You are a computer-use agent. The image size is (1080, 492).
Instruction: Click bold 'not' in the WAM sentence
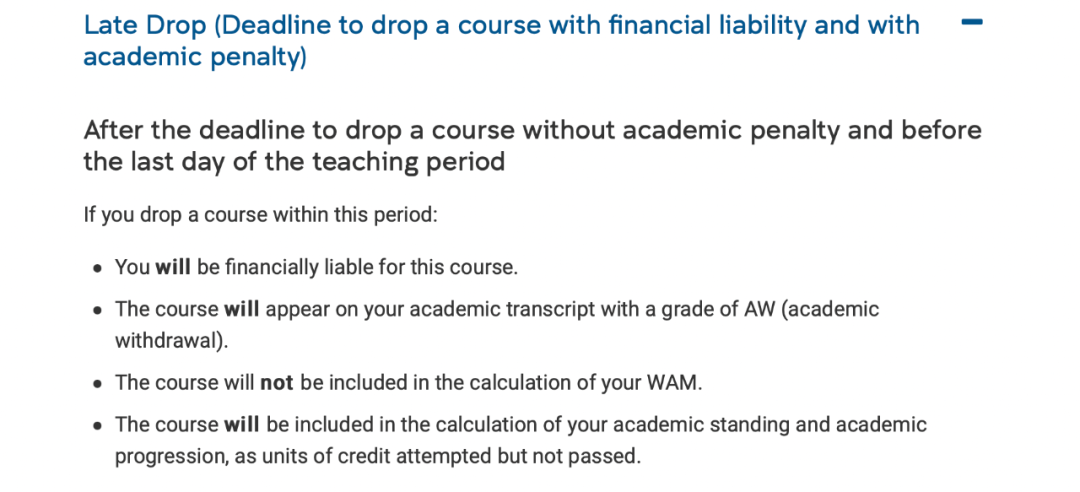pyautogui.click(x=276, y=382)
